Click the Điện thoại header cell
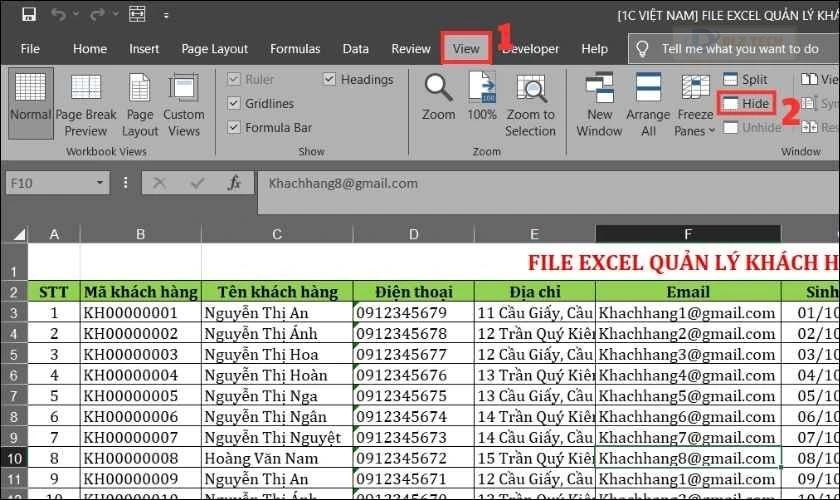Viewport: 840px width, 500px height. (414, 292)
